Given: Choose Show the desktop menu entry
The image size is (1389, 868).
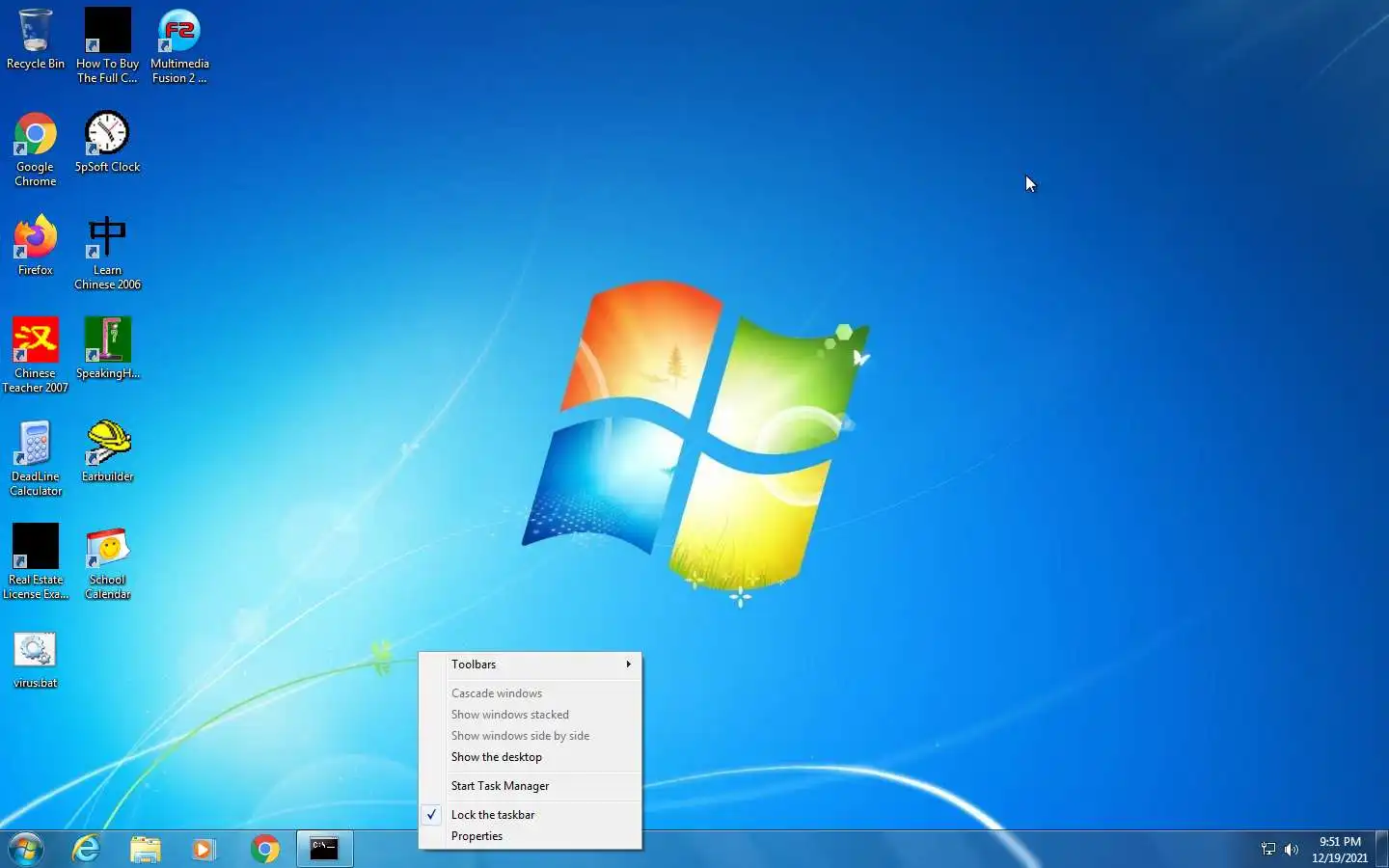Looking at the screenshot, I should pos(531,757).
